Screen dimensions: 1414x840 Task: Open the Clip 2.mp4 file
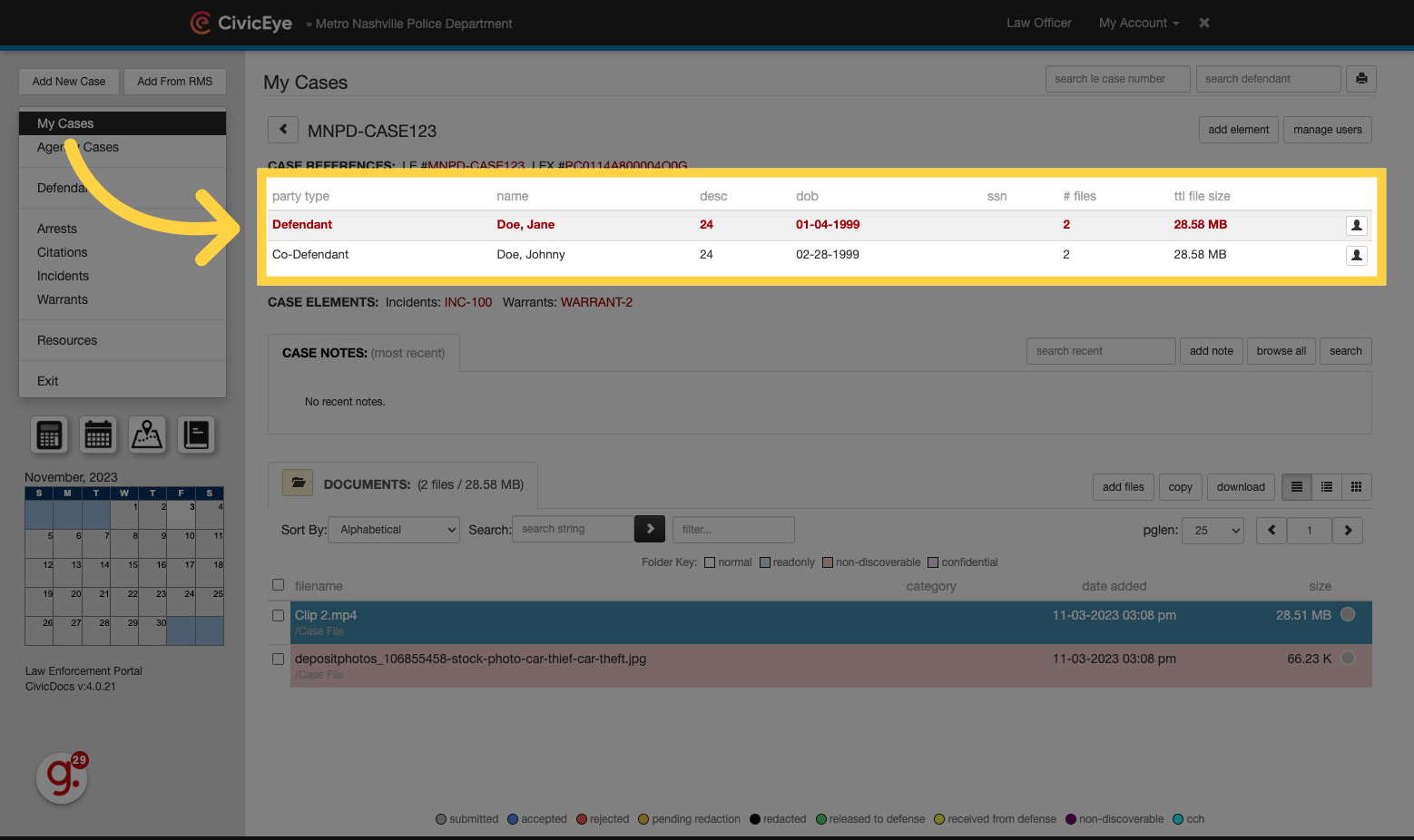point(326,615)
